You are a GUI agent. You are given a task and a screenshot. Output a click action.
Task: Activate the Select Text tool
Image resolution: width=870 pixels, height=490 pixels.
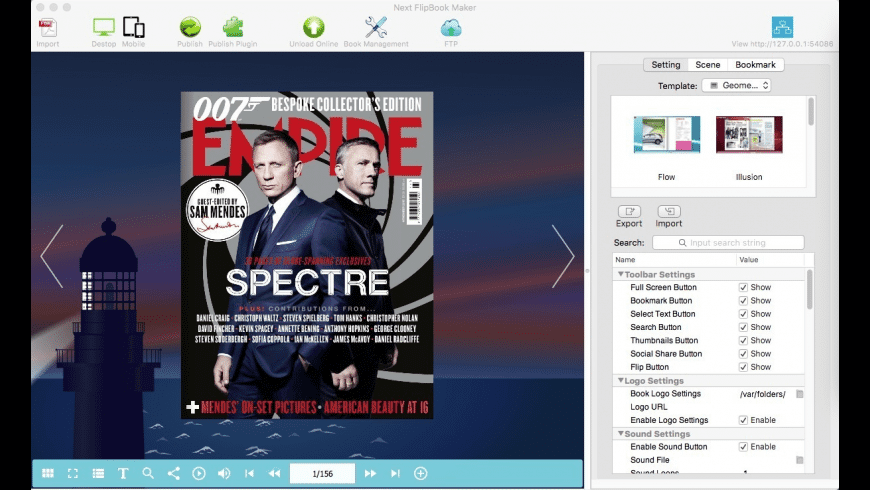pyautogui.click(x=123, y=473)
